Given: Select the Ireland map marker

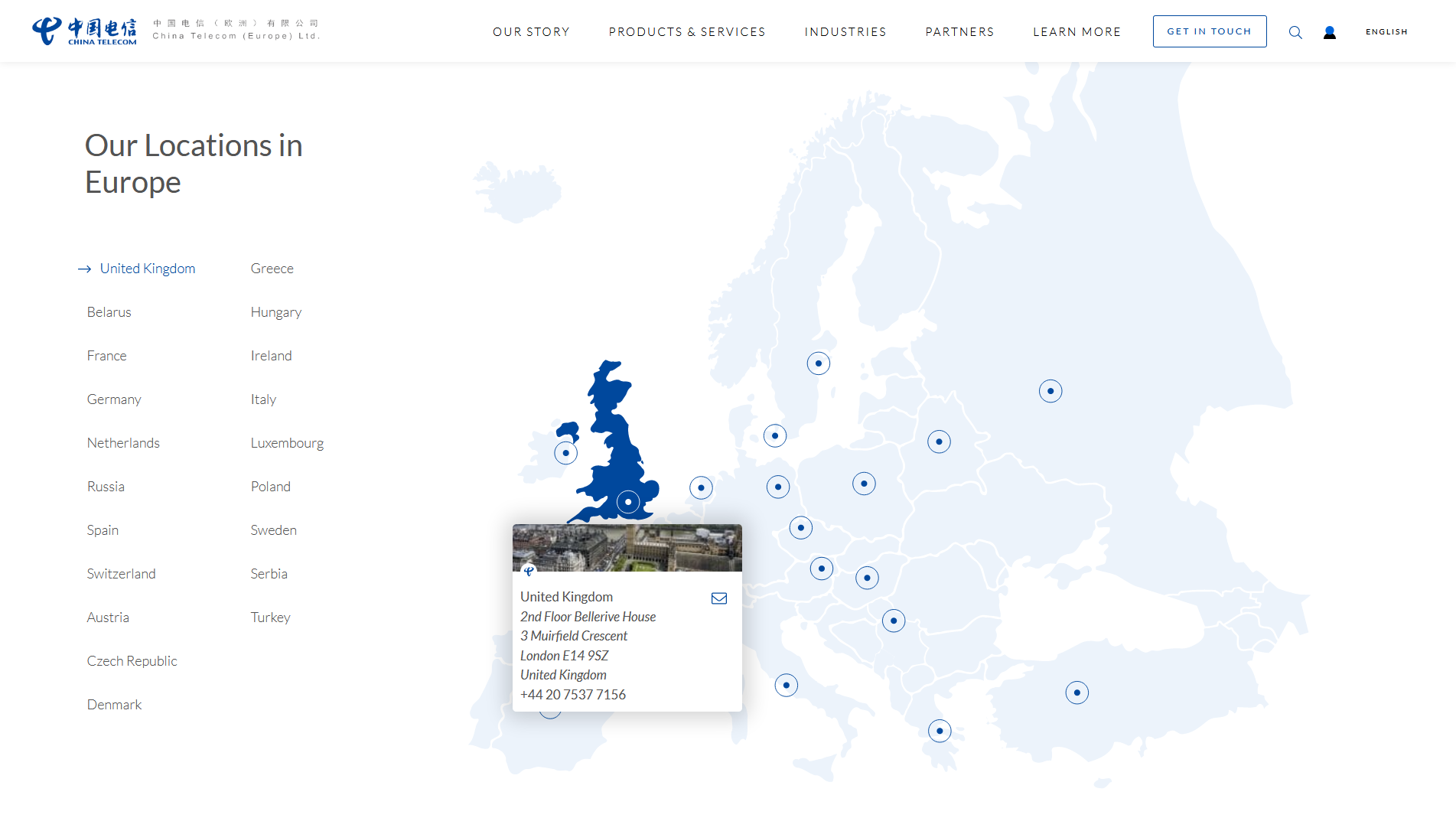Looking at the screenshot, I should point(565,453).
